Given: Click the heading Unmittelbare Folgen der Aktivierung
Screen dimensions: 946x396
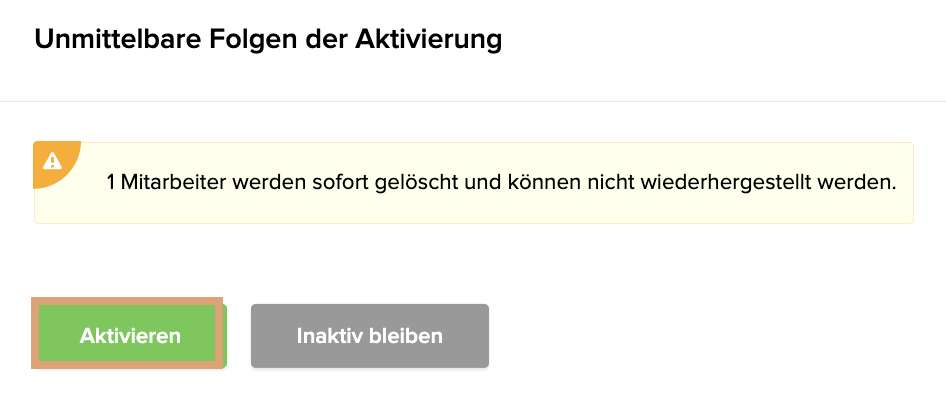Looking at the screenshot, I should pos(268,40).
